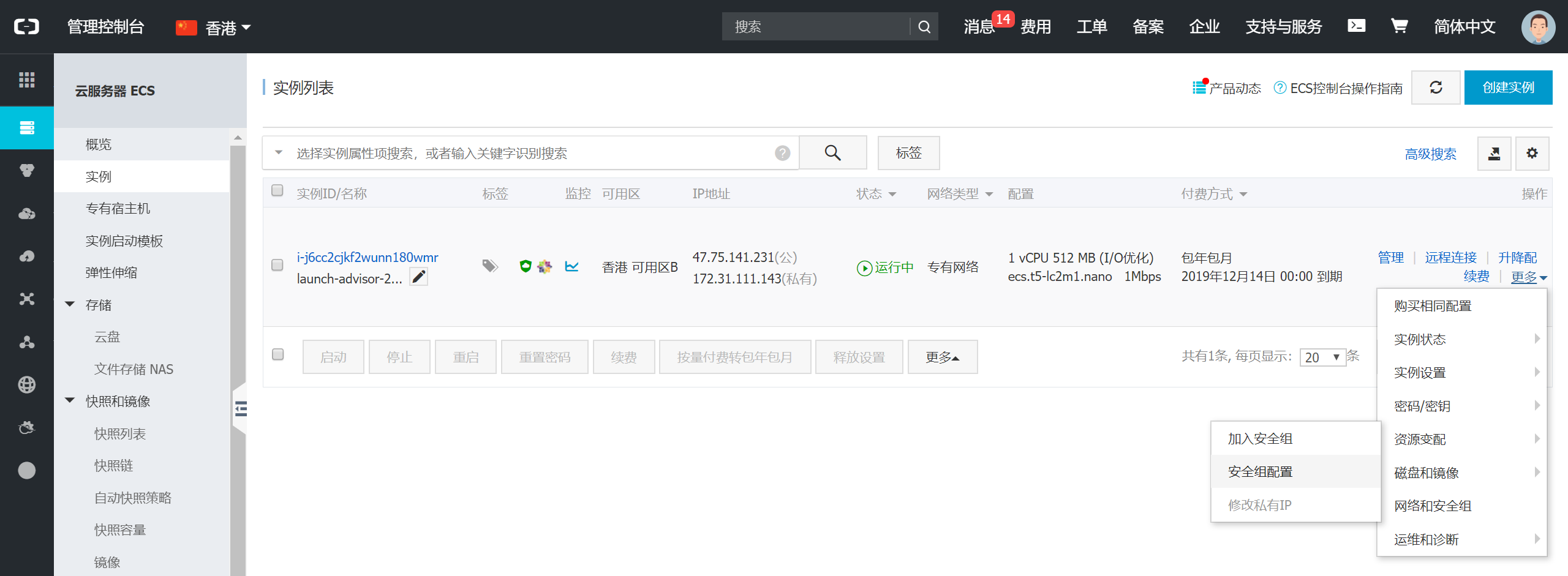Click the search help question mark
The width and height of the screenshot is (1568, 576).
[x=782, y=153]
